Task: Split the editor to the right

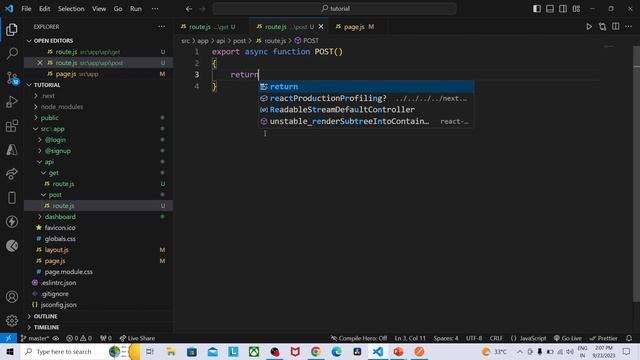Action: pos(616,27)
